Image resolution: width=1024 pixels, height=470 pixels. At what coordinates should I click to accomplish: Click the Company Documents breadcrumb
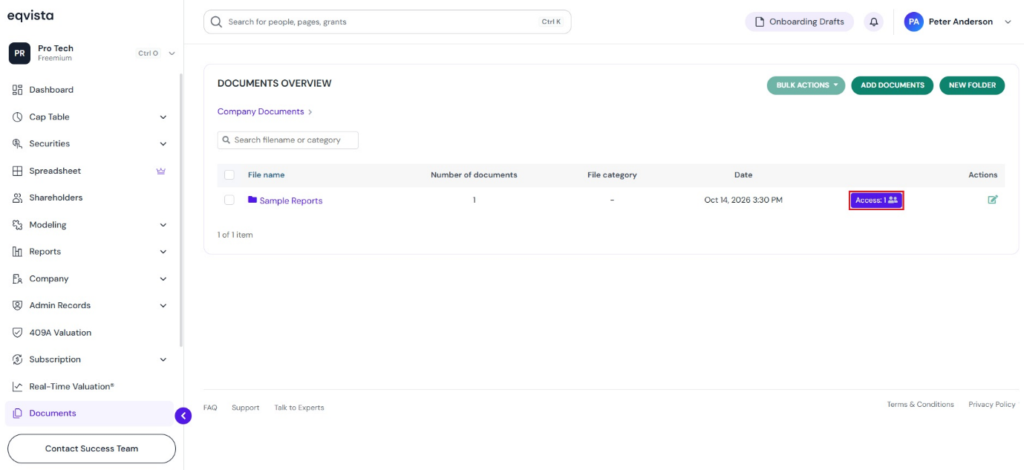tap(261, 112)
